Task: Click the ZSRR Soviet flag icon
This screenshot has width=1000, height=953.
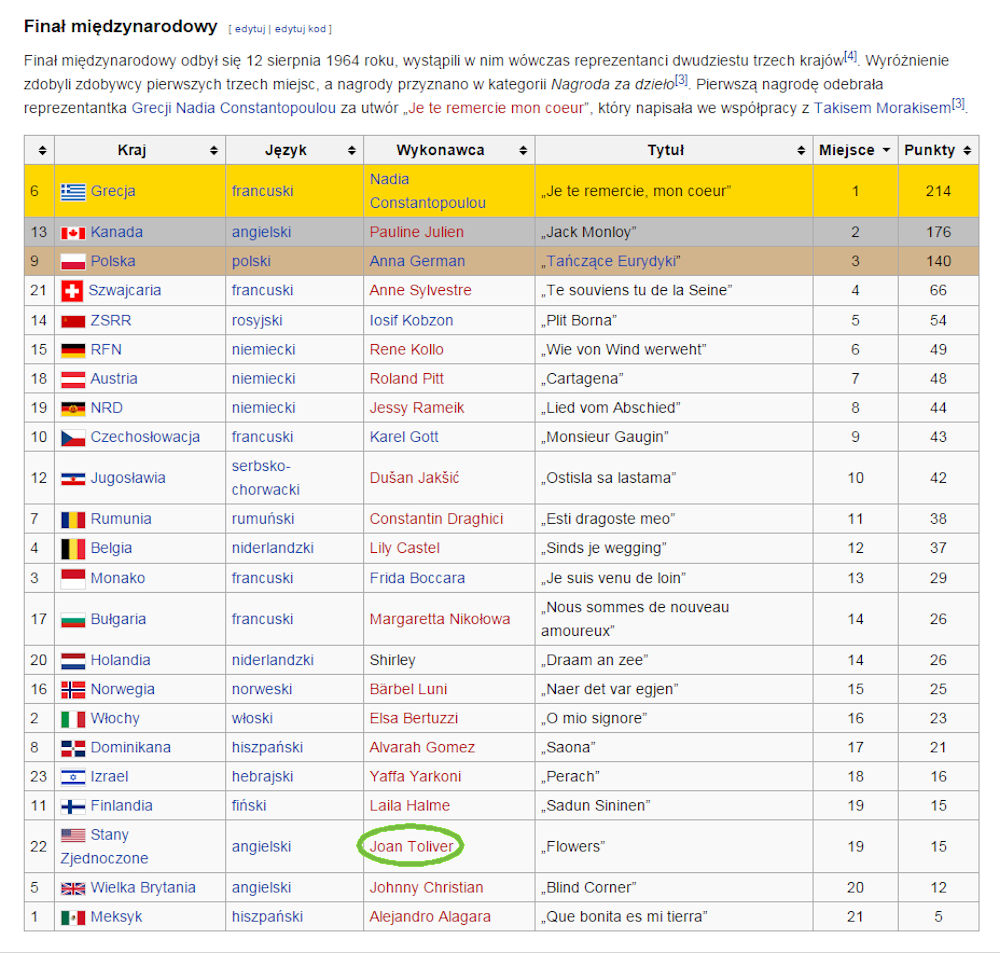Action: 73,321
